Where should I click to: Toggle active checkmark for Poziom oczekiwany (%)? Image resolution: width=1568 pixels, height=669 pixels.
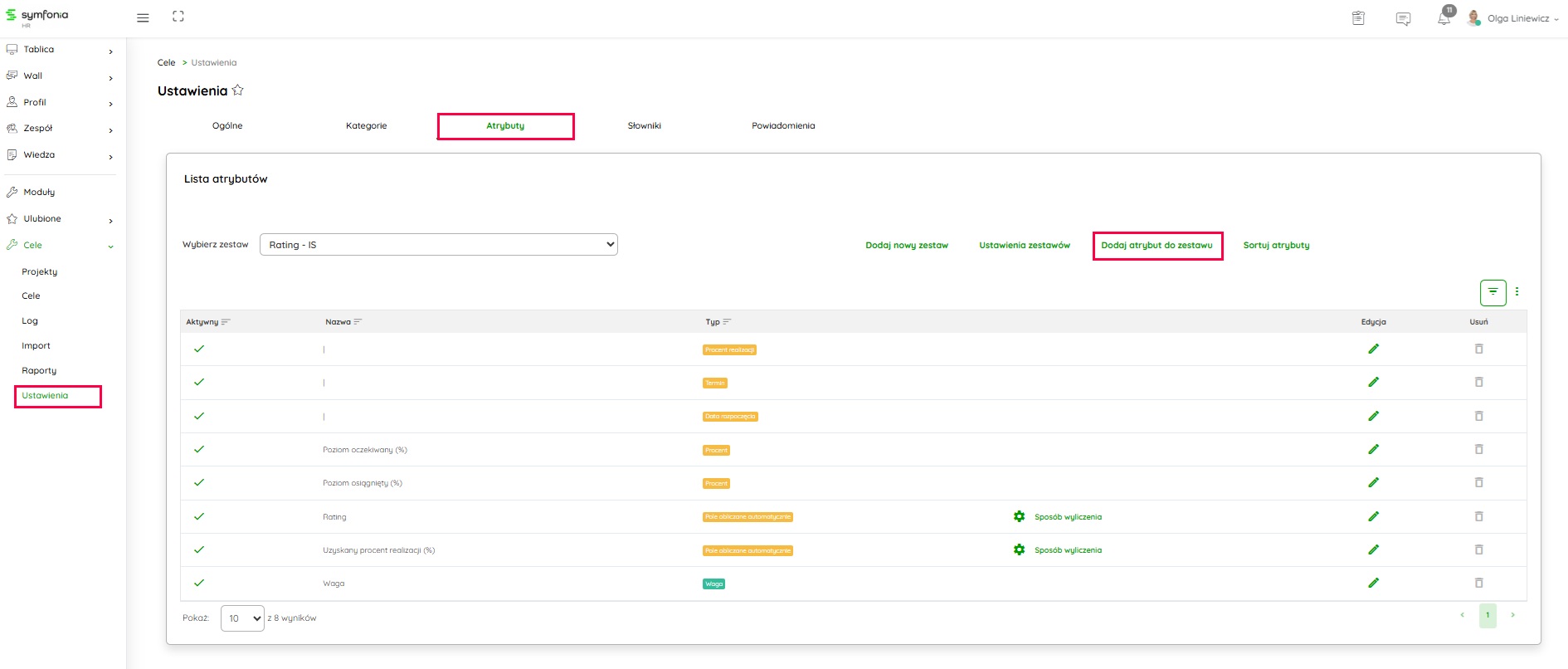click(x=199, y=449)
